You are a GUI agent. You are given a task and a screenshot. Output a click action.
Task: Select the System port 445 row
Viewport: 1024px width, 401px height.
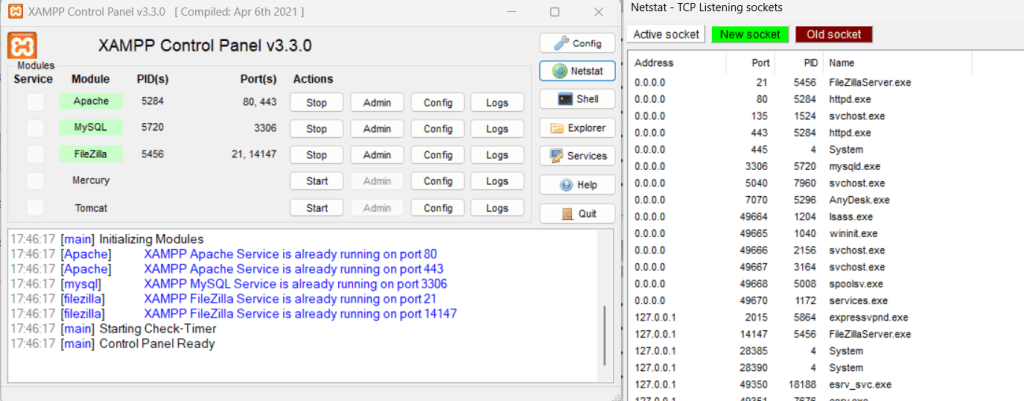coord(825,150)
